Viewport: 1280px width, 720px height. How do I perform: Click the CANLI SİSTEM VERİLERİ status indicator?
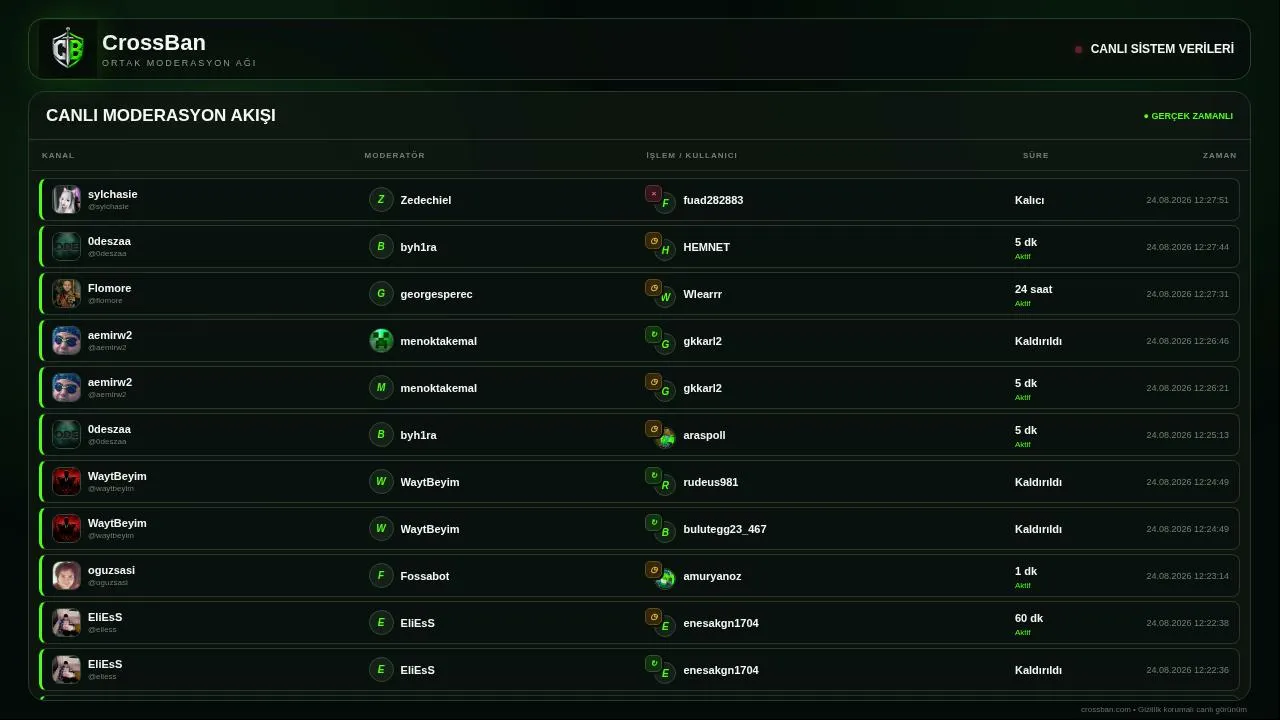pos(1154,49)
